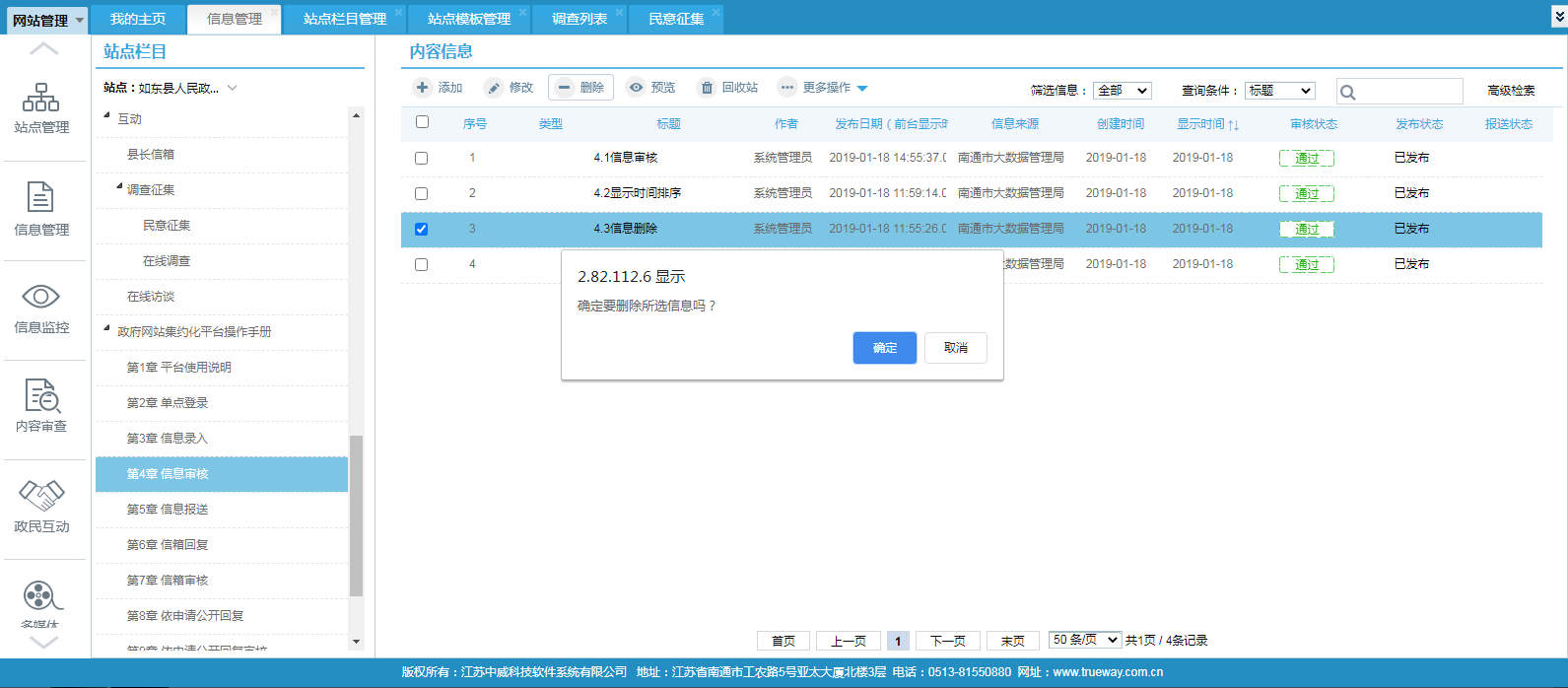Switch to the 信息管理 tab
Image resolution: width=1568 pixels, height=688 pixels.
pyautogui.click(x=235, y=19)
